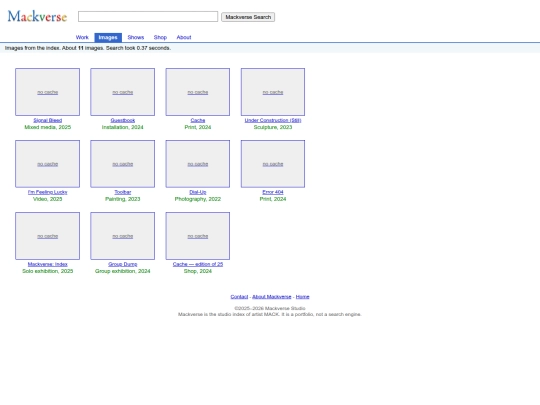Open the Shows tab
Image resolution: width=540 pixels, height=405 pixels.
click(136, 37)
